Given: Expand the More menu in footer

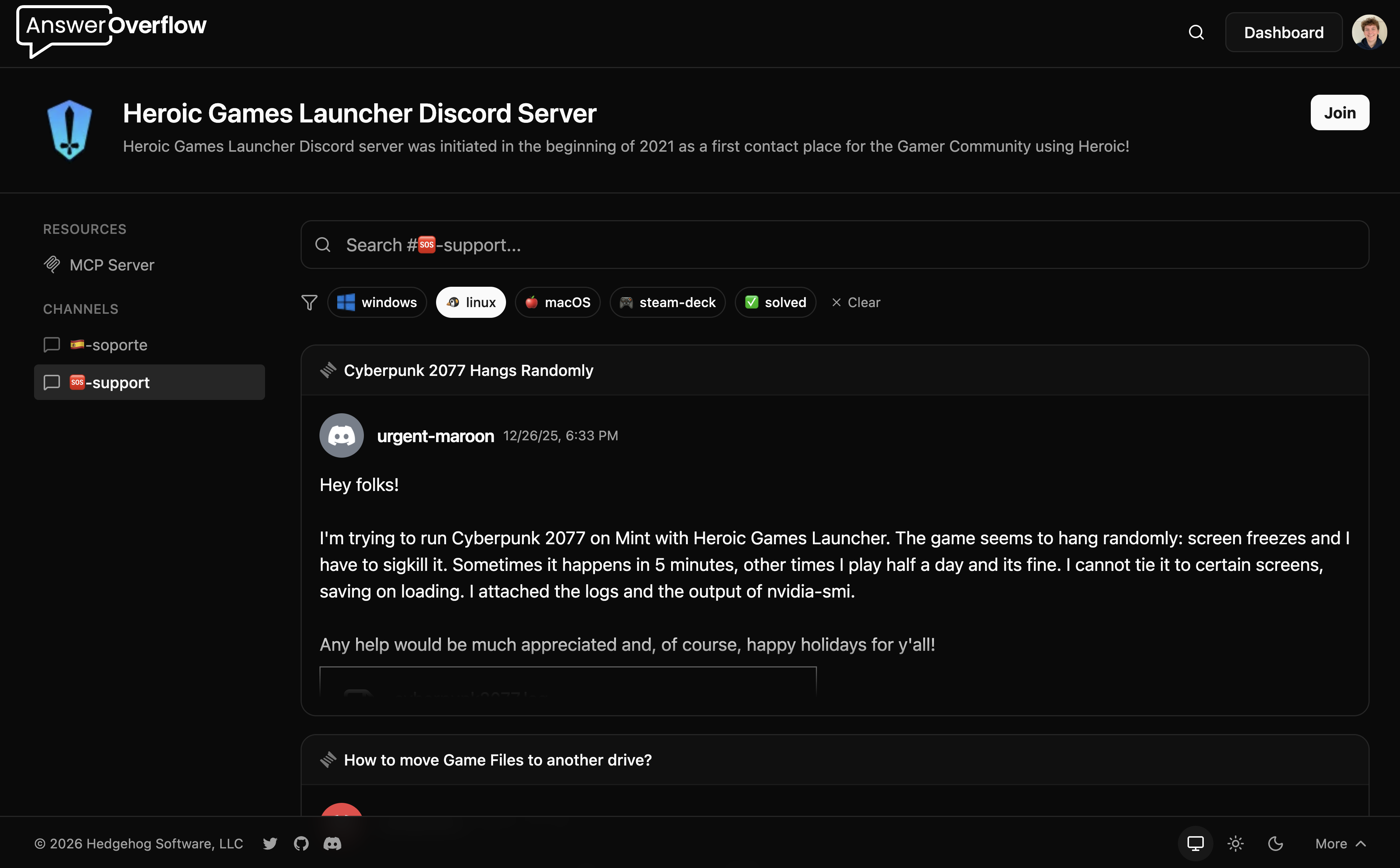Looking at the screenshot, I should click(1340, 843).
